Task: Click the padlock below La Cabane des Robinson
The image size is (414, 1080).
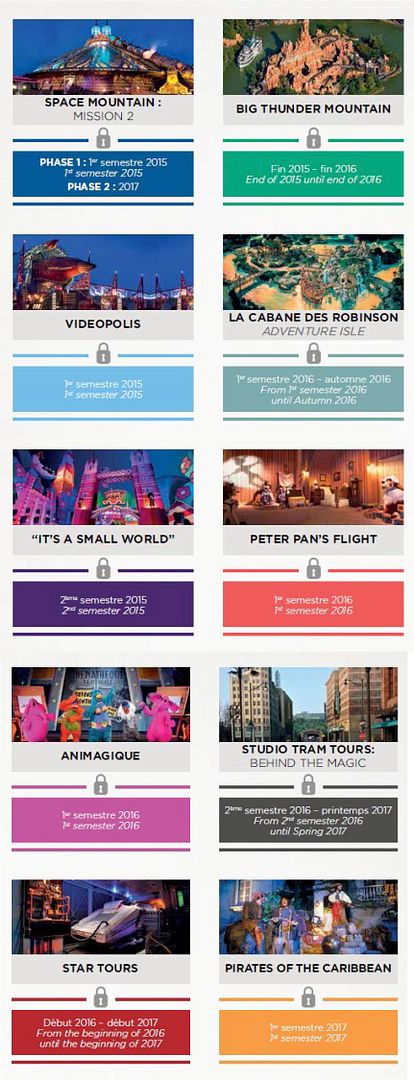Action: 313,354
